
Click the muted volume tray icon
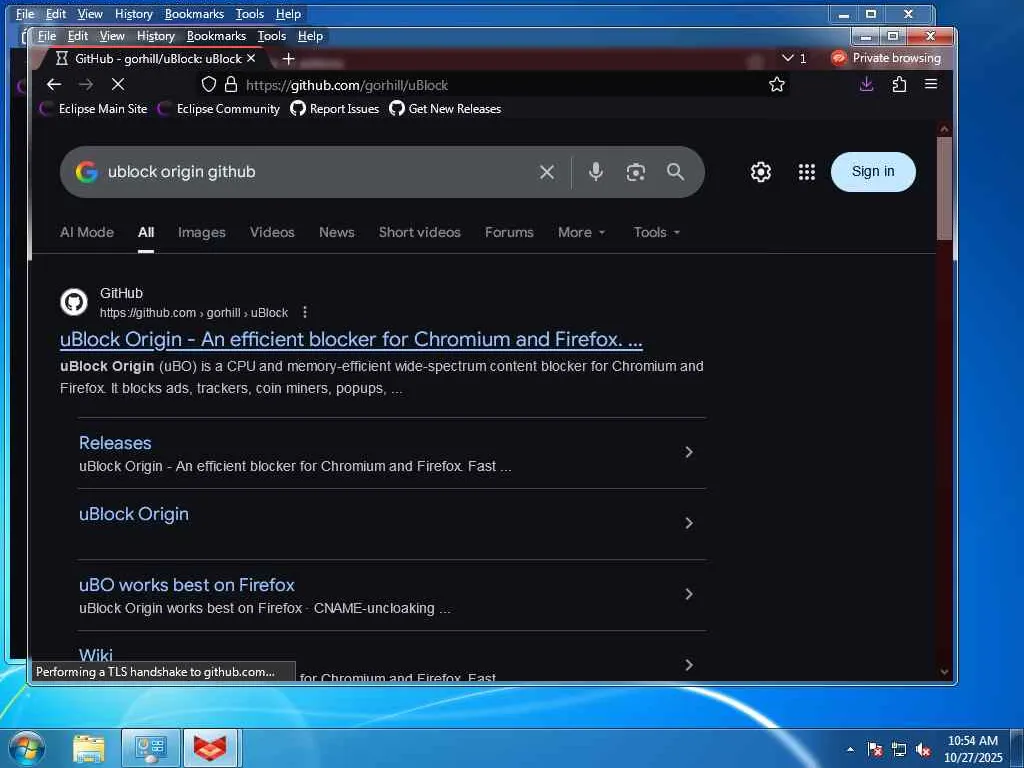923,749
